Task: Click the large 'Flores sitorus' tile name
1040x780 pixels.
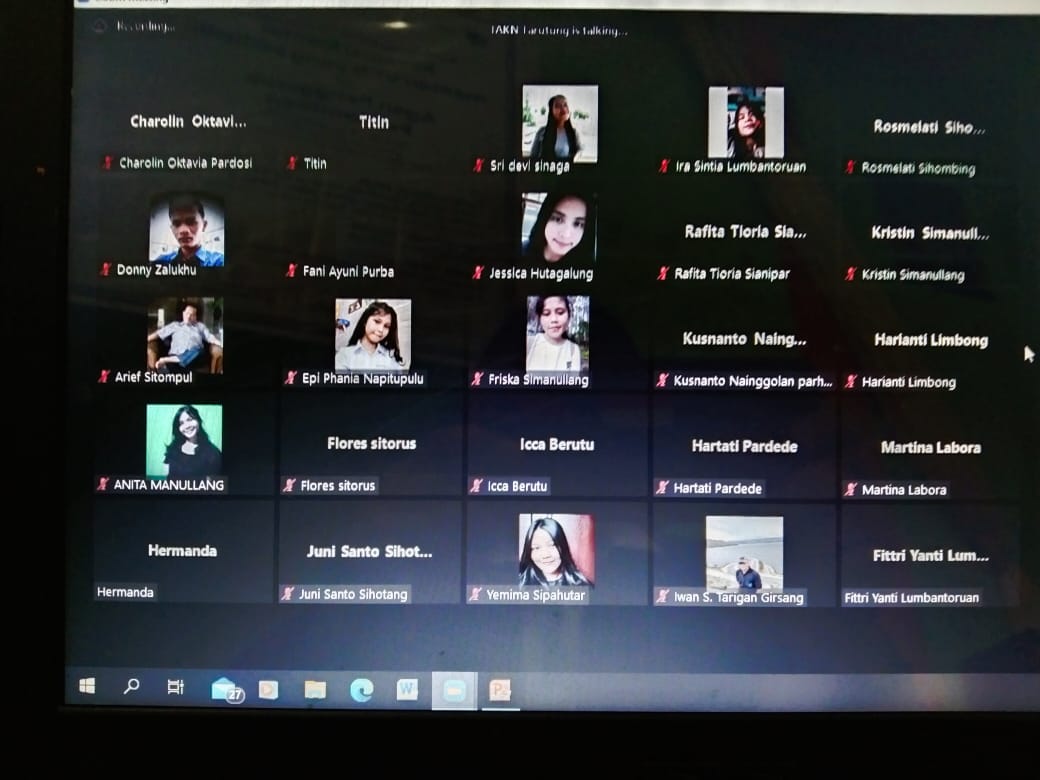Action: coord(371,444)
